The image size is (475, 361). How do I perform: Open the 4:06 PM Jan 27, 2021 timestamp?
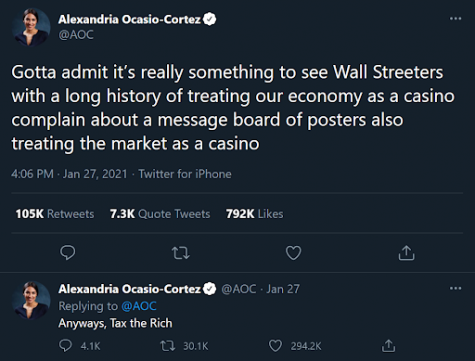69,174
